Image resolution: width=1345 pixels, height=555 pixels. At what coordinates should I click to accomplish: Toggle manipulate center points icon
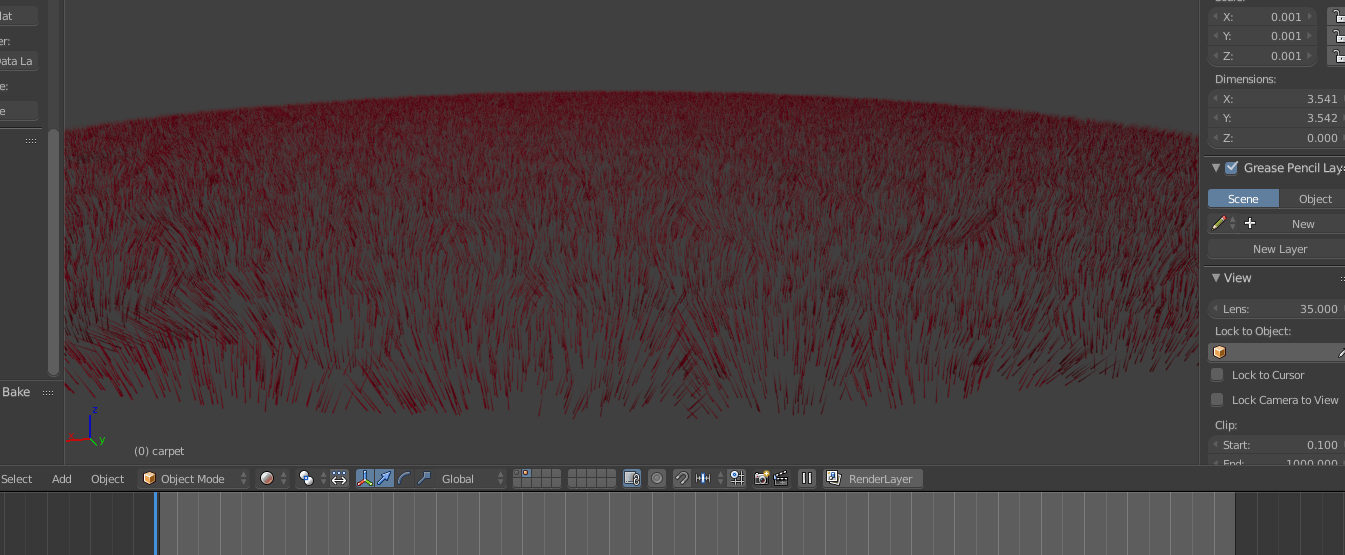point(339,479)
